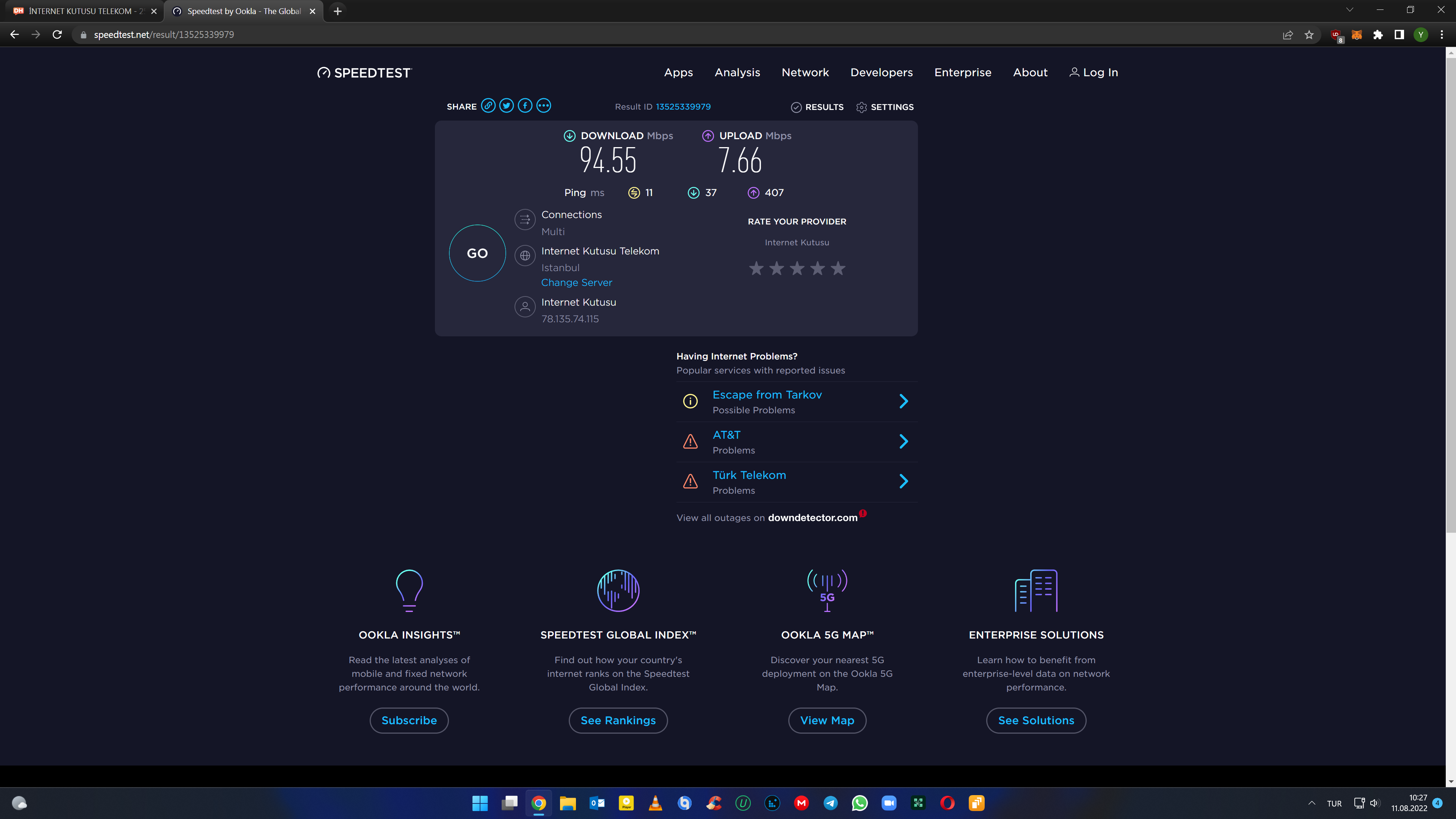Image resolution: width=1456 pixels, height=819 pixels.
Task: Click Subscribe under Ookla Insights
Action: 409,721
